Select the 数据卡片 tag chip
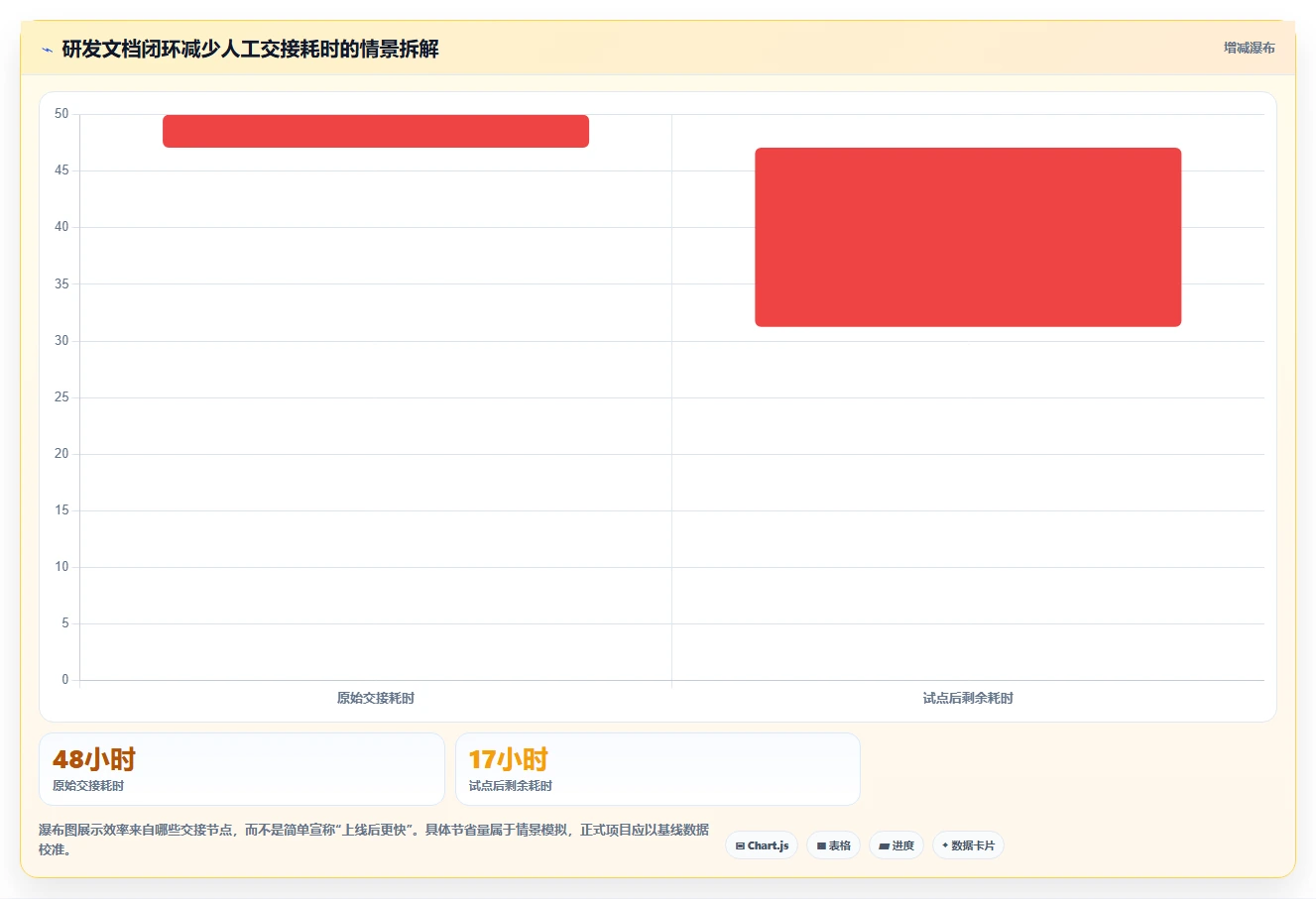Image resolution: width=1316 pixels, height=899 pixels. tap(968, 845)
